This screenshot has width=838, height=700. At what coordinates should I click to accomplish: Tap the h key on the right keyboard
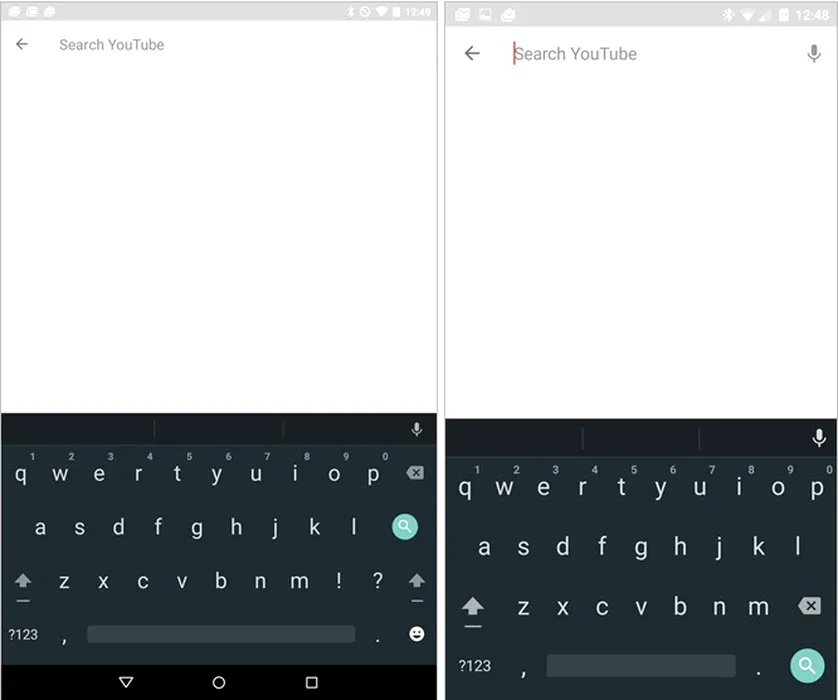pos(680,547)
